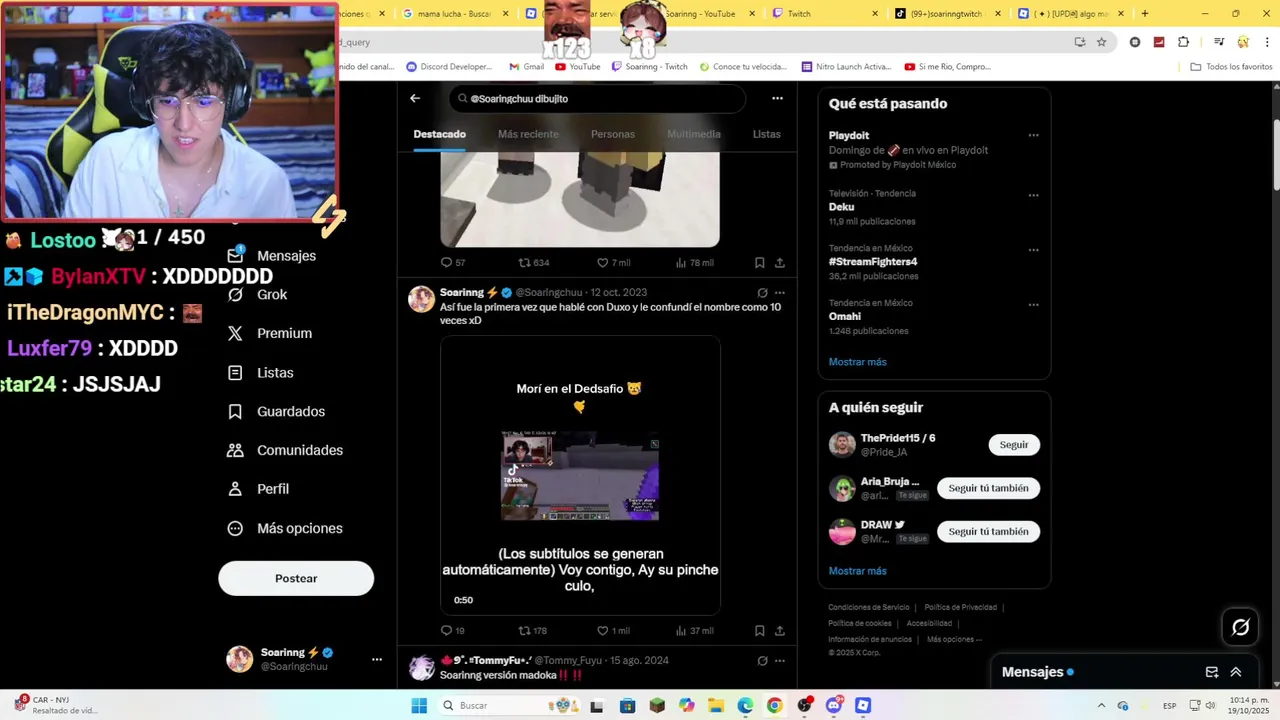Show hidden system tray icons
The image size is (1280, 720).
(1101, 706)
